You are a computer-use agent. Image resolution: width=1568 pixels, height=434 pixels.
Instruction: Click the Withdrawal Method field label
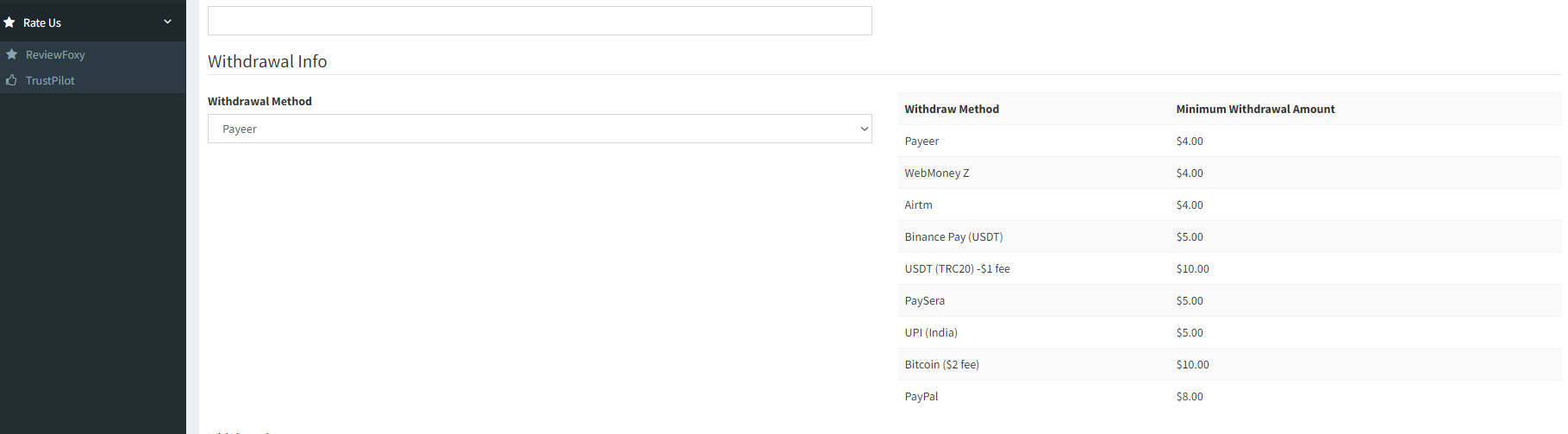coord(259,101)
